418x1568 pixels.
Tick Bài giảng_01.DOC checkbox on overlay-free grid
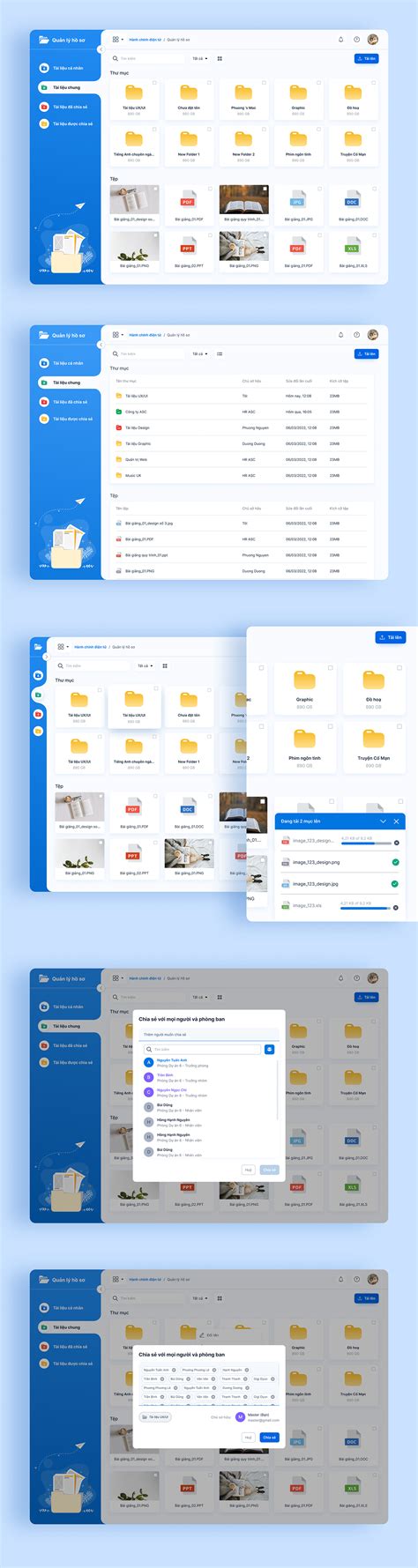tap(373, 189)
